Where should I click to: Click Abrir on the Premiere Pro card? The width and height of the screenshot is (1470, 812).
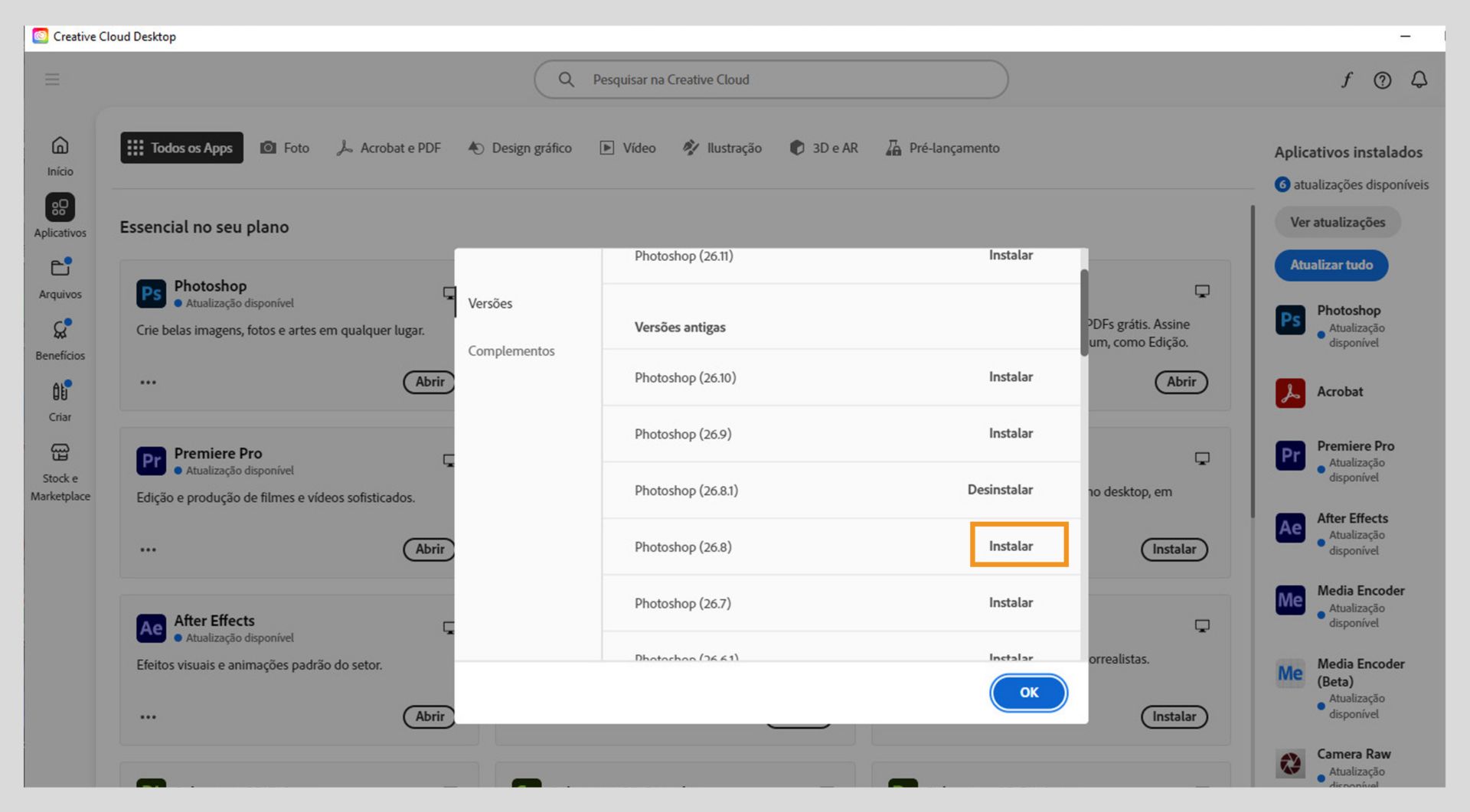(x=430, y=549)
